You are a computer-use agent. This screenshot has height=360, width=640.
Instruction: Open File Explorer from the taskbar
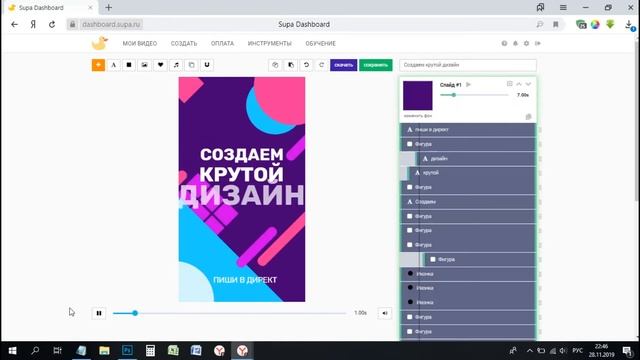click(104, 351)
